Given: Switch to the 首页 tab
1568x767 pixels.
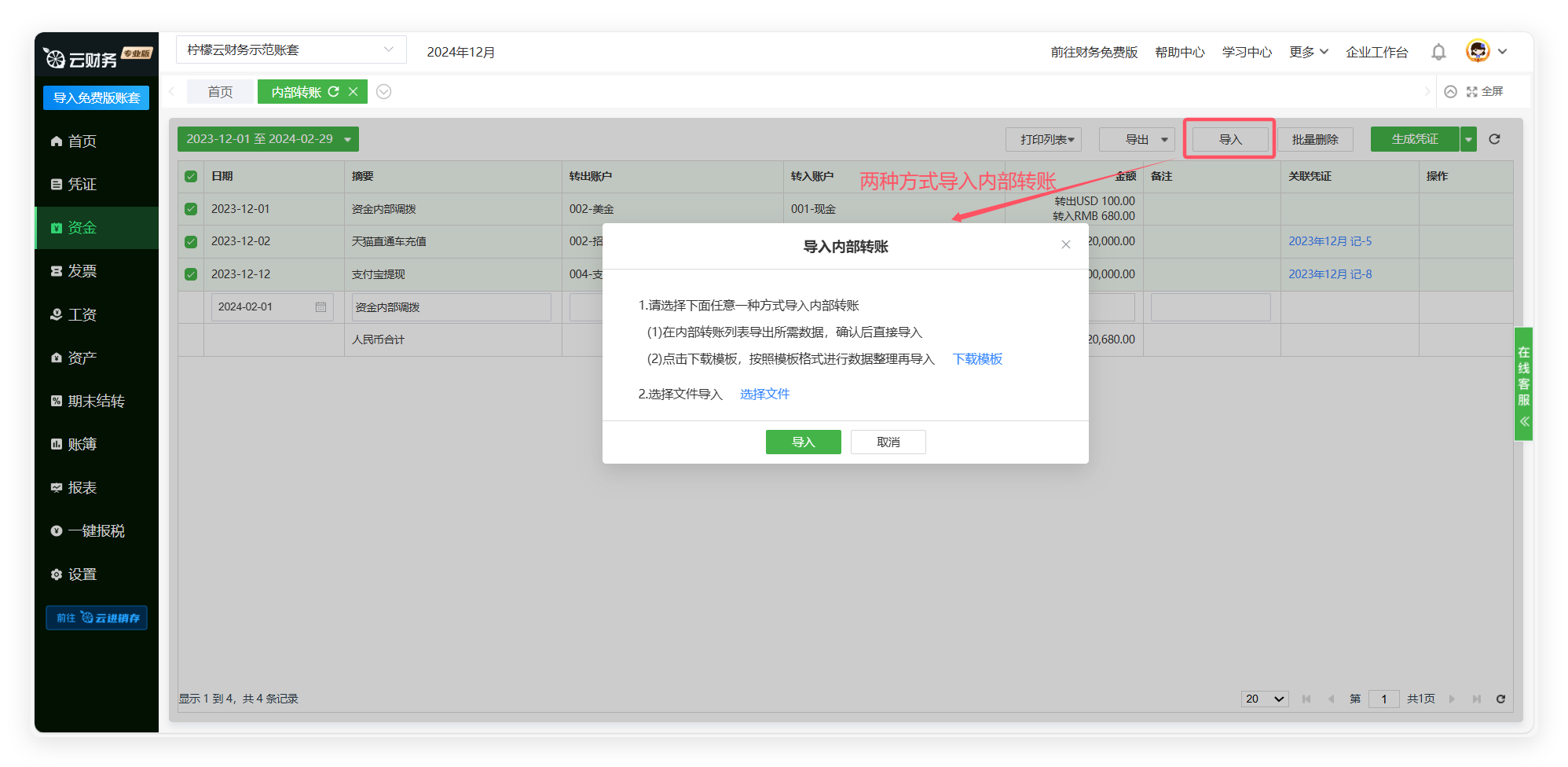Looking at the screenshot, I should coord(220,92).
